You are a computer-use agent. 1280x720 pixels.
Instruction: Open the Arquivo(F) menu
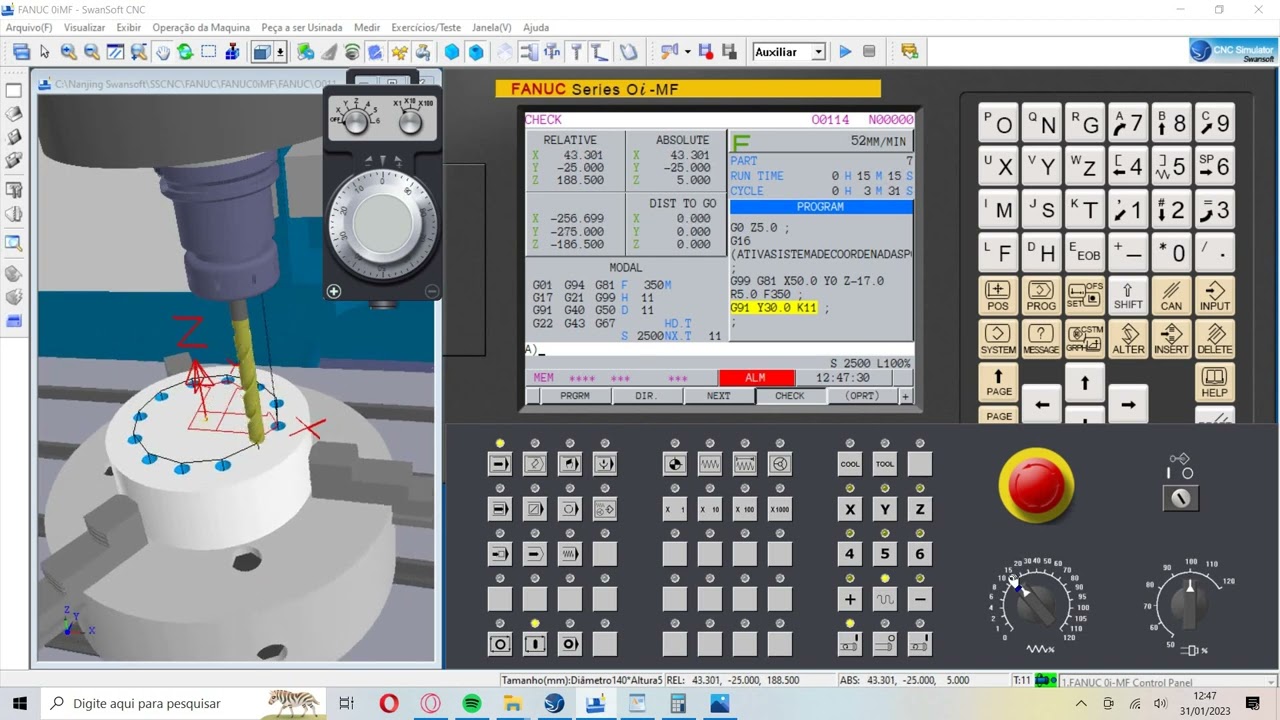(x=29, y=28)
